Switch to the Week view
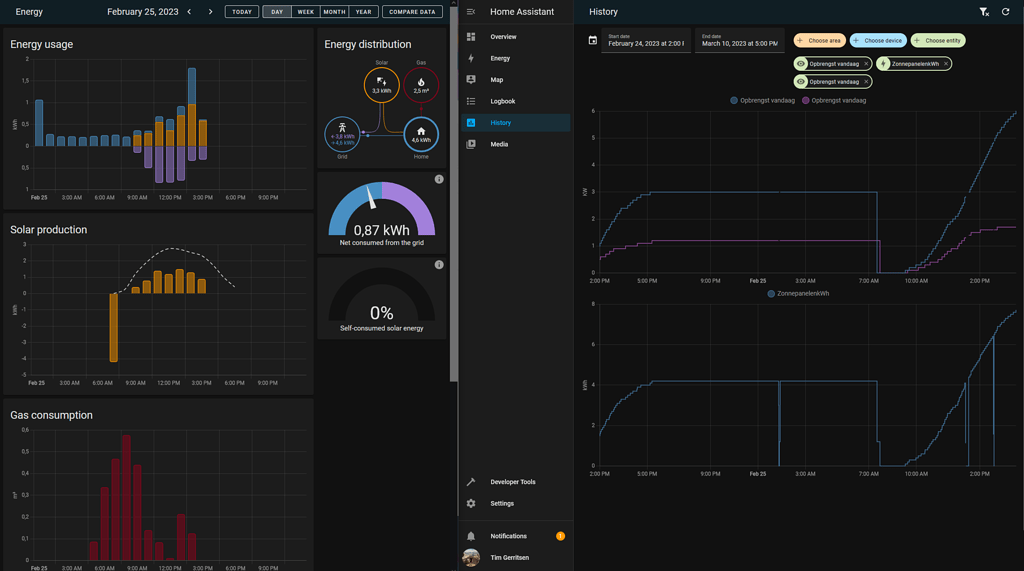 point(305,12)
